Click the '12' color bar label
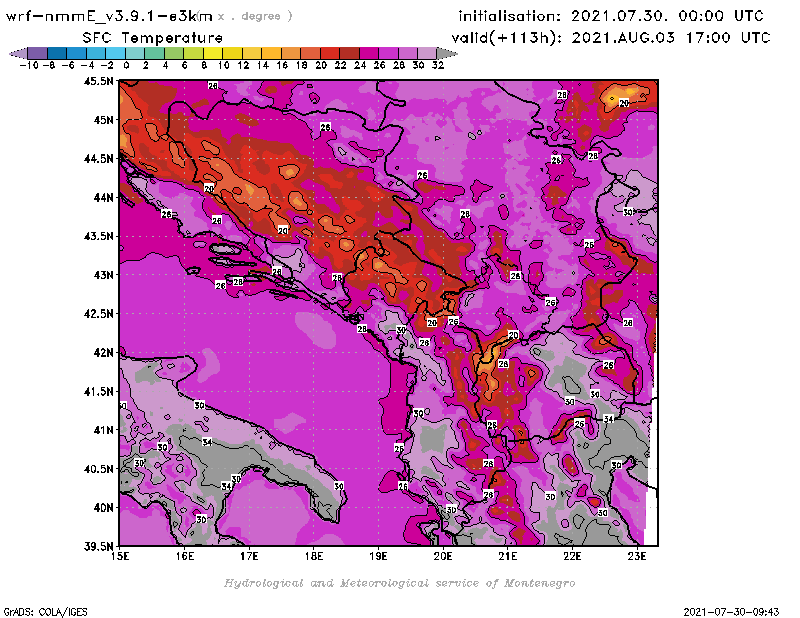Screen dimensions: 800x618 (243, 65)
